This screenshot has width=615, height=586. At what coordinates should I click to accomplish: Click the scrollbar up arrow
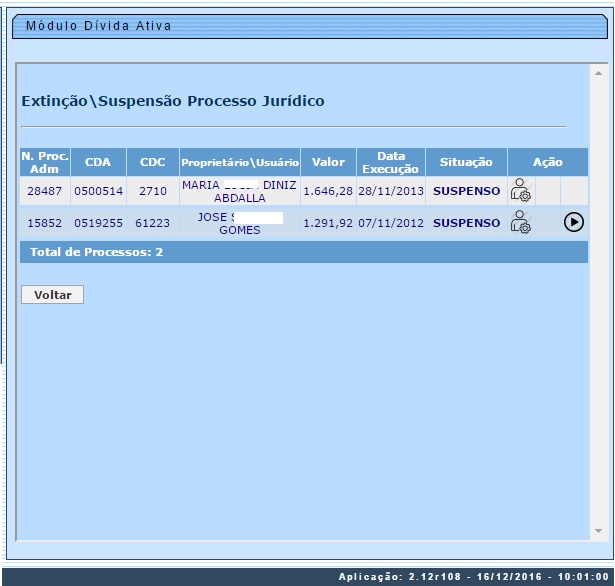[x=598, y=75]
